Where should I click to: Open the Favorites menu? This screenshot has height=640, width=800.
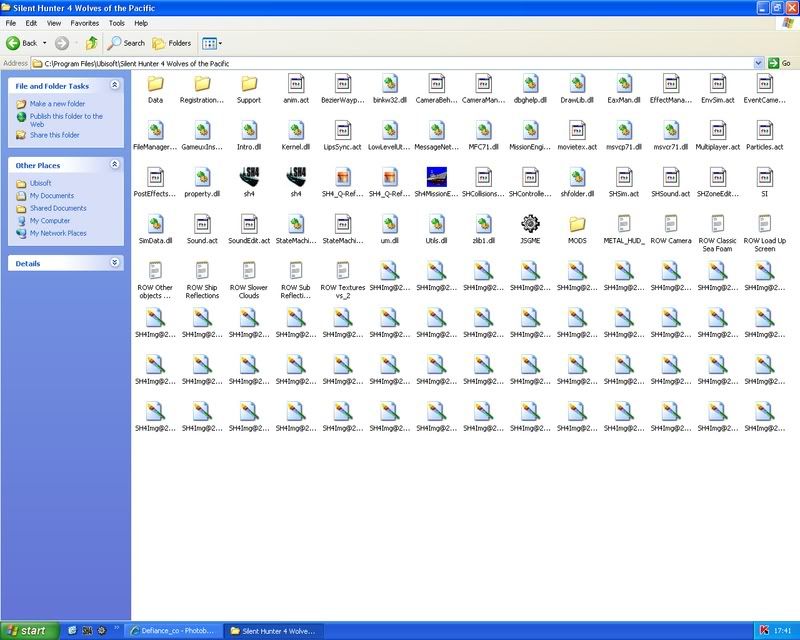(x=85, y=23)
